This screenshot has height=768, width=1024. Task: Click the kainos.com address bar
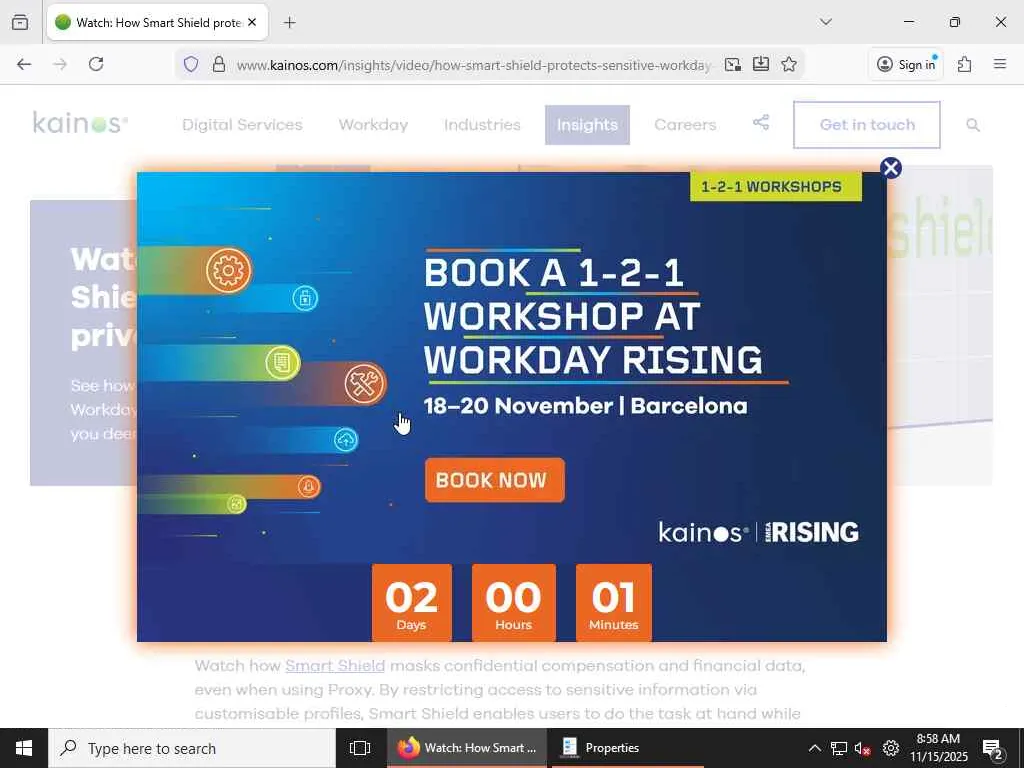pos(473,65)
